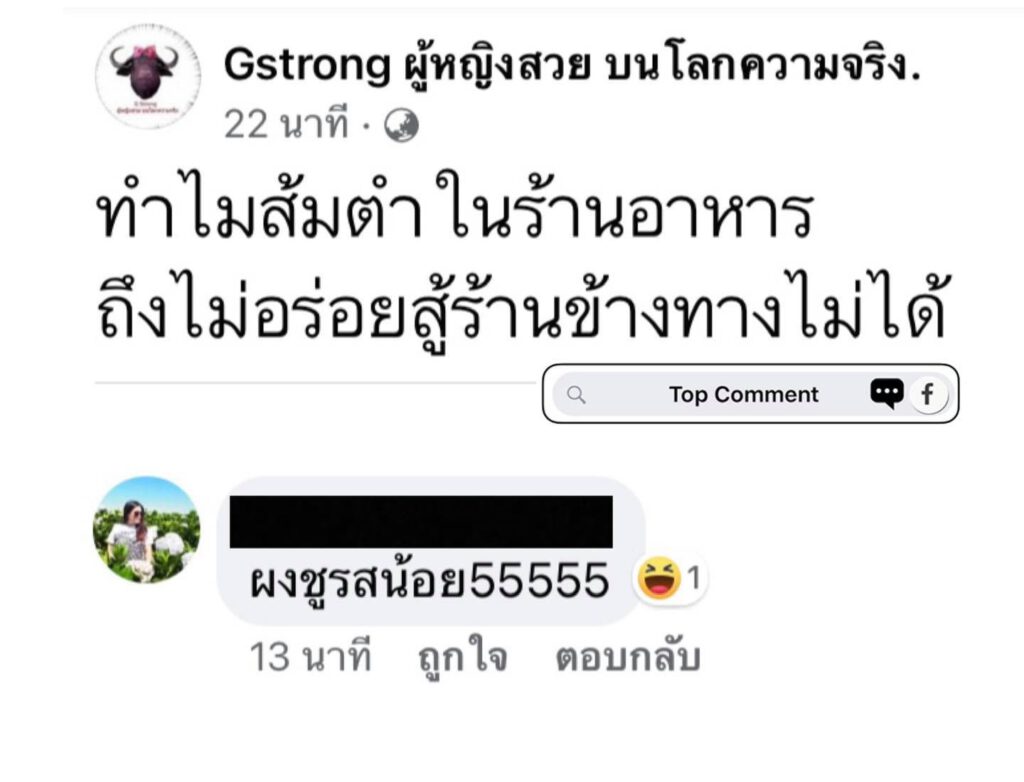Open the 22 นาที post timestamp
Screen dimensions: 1024x782
pyautogui.click(x=286, y=124)
